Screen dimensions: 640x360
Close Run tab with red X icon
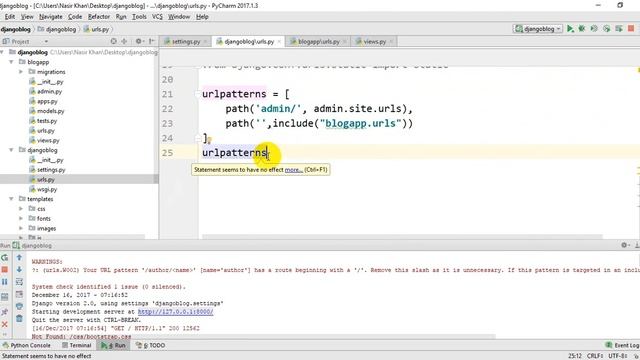pos(4,324)
